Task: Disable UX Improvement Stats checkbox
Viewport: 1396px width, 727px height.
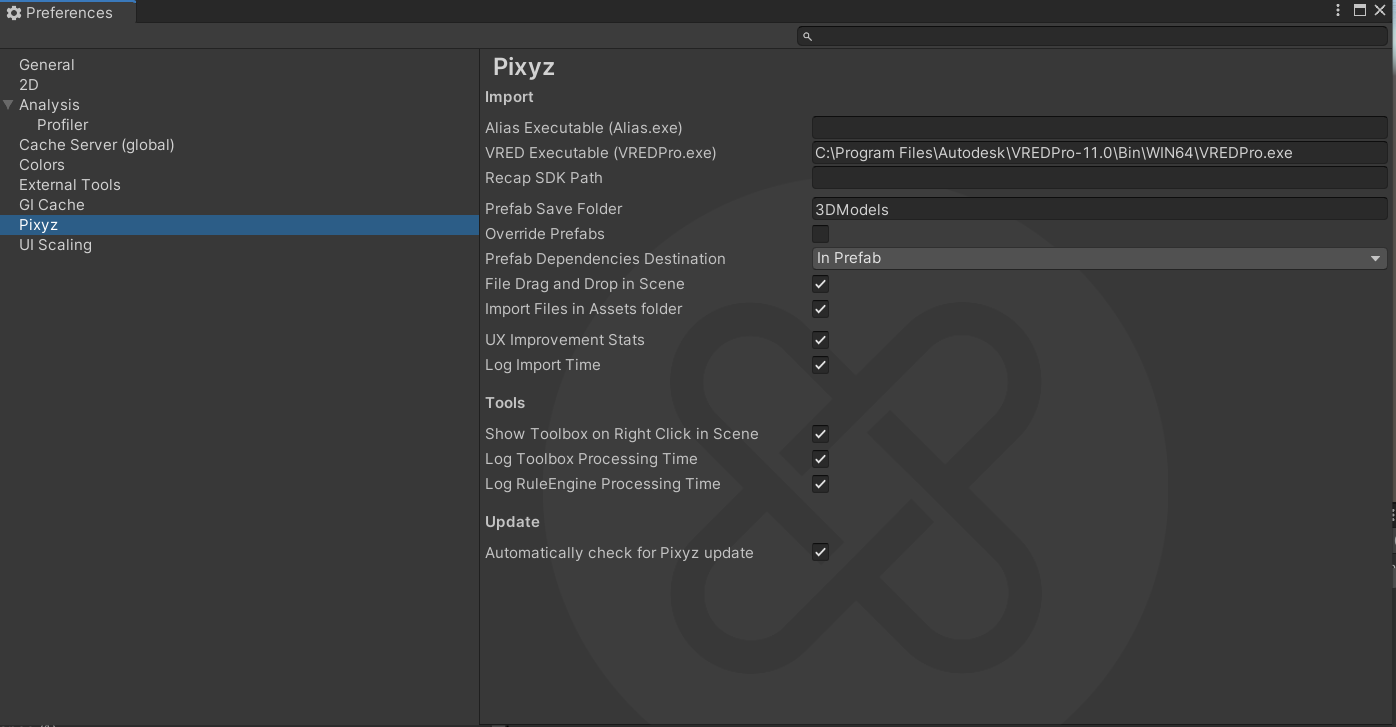Action: pyautogui.click(x=820, y=340)
